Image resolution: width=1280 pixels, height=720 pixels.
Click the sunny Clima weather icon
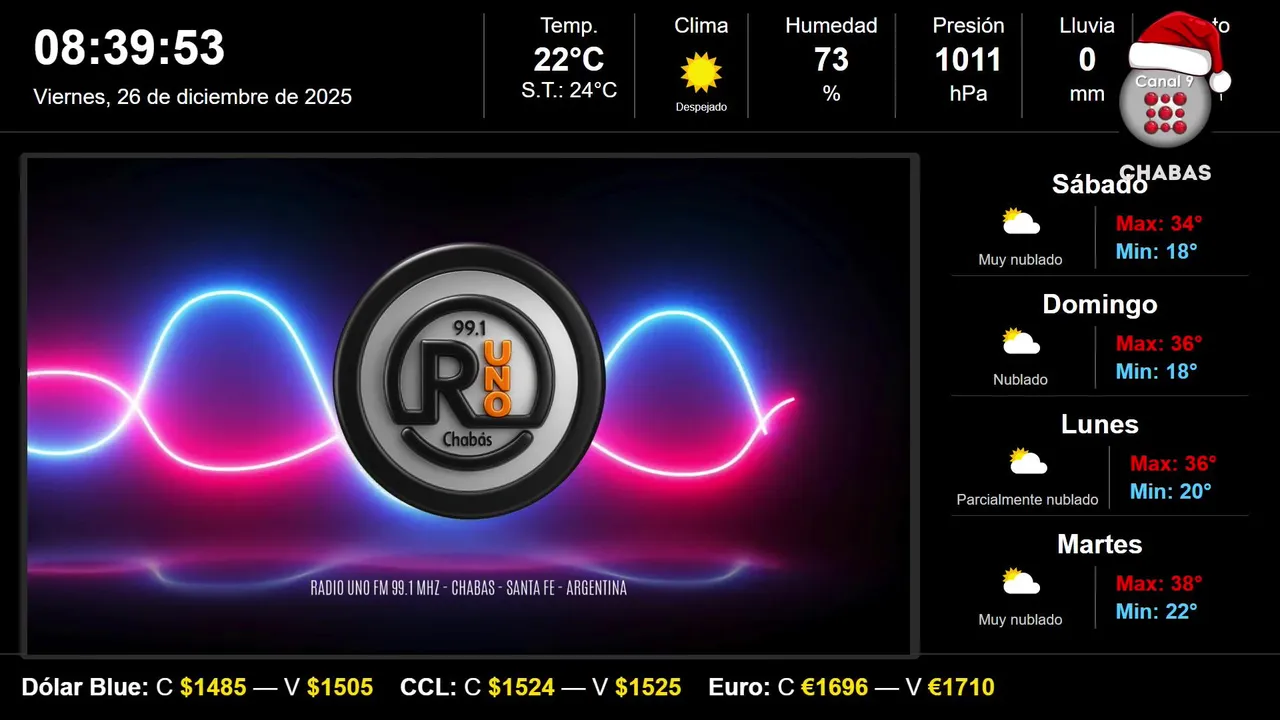pyautogui.click(x=701, y=72)
